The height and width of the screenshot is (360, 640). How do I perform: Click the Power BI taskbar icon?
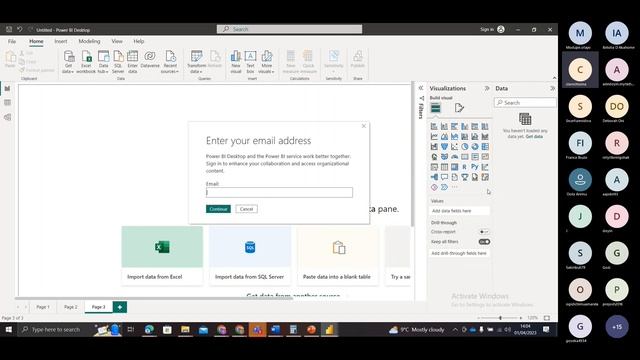pos(329,329)
